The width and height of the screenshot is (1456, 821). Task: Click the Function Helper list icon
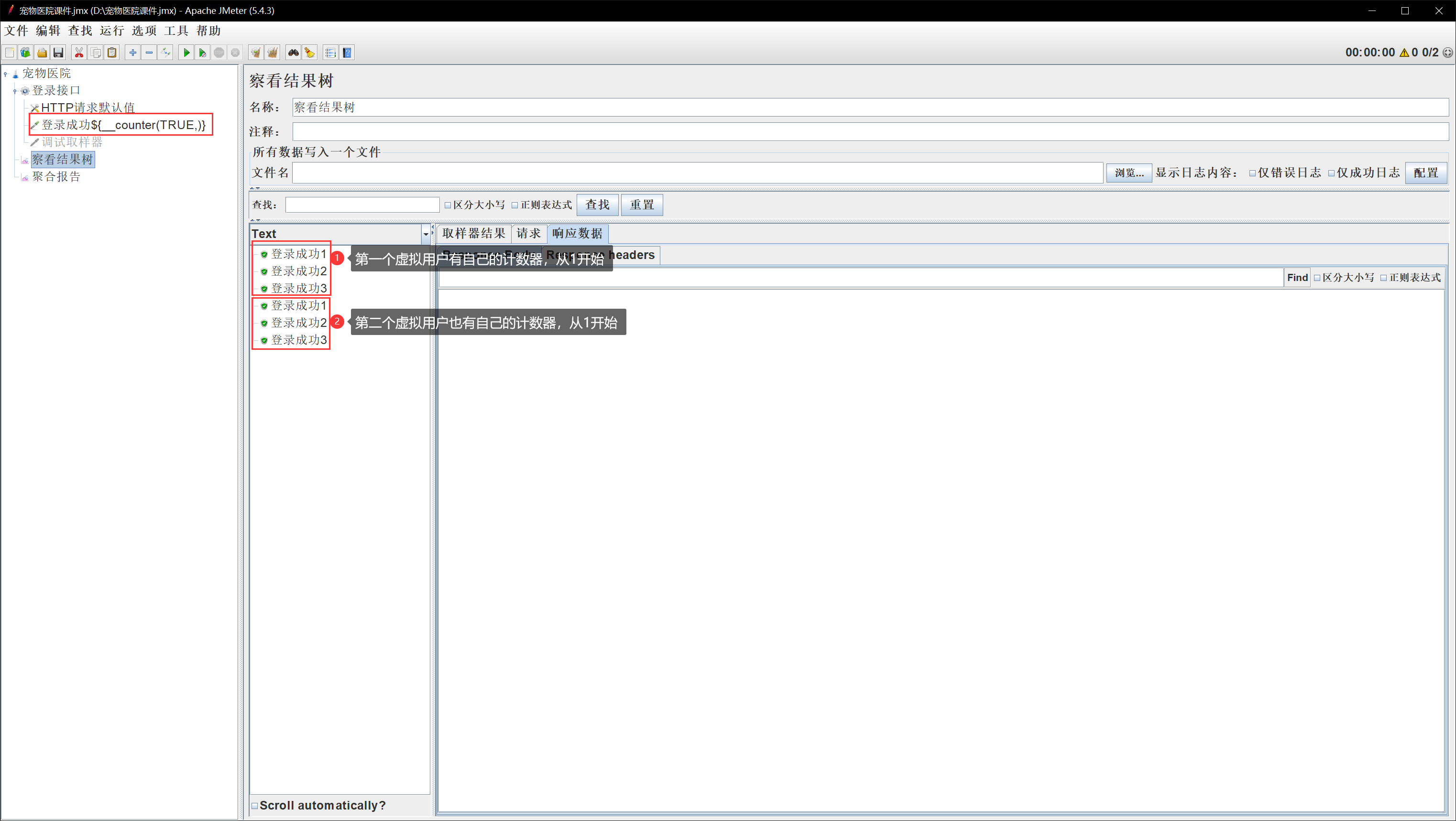[331, 53]
